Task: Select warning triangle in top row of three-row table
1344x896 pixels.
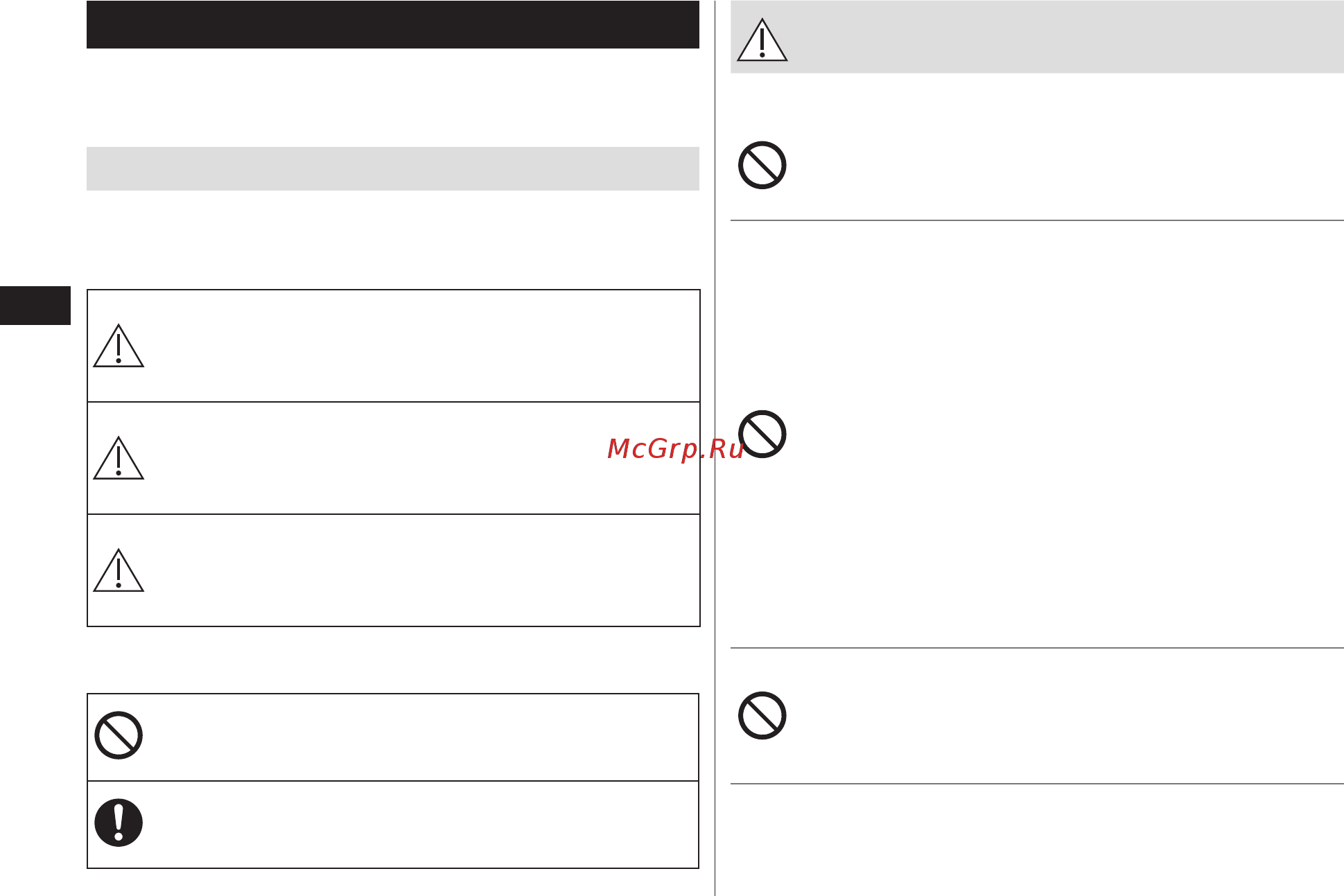Action: coord(119,346)
